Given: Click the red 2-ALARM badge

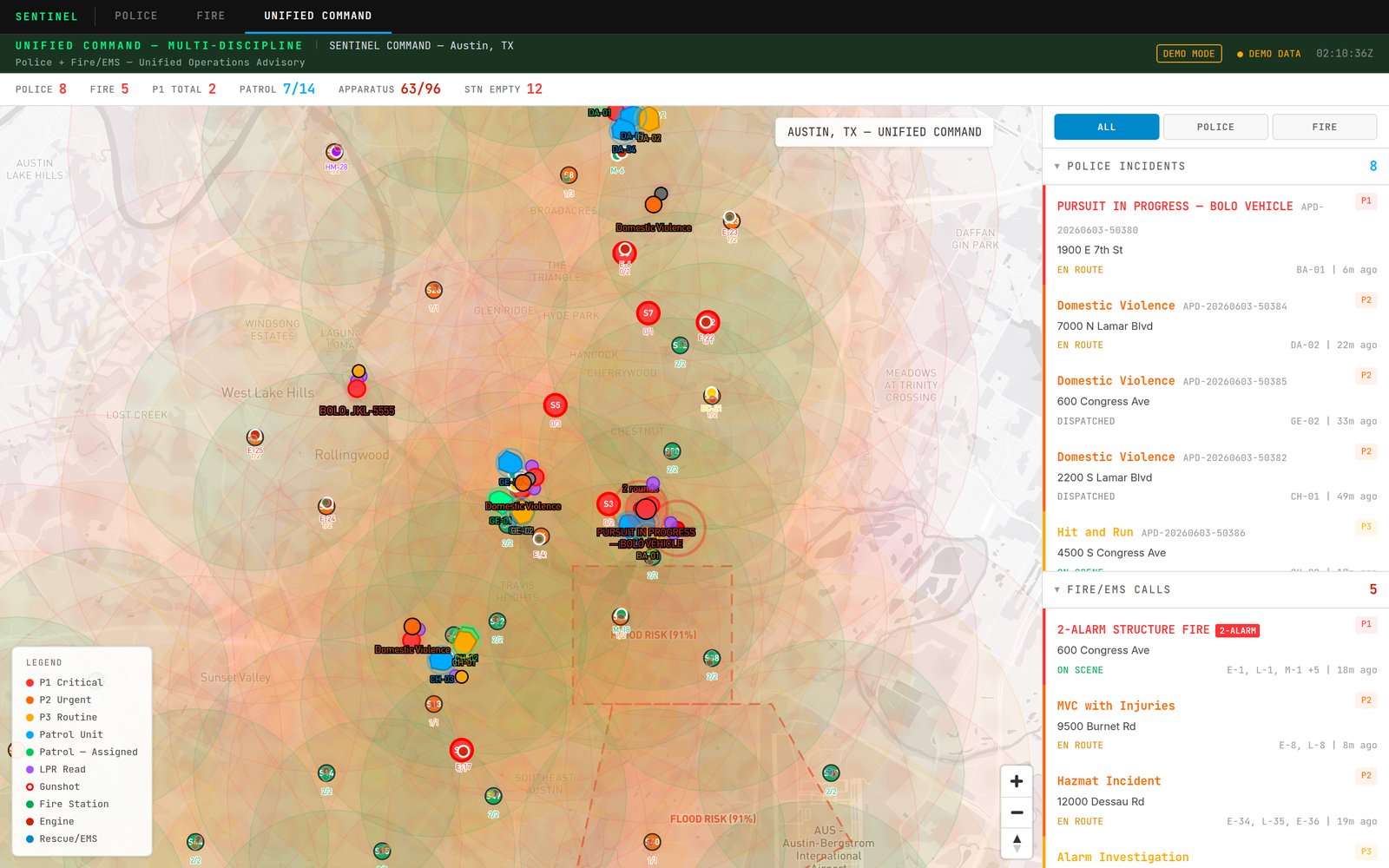Looking at the screenshot, I should 1238,631.
